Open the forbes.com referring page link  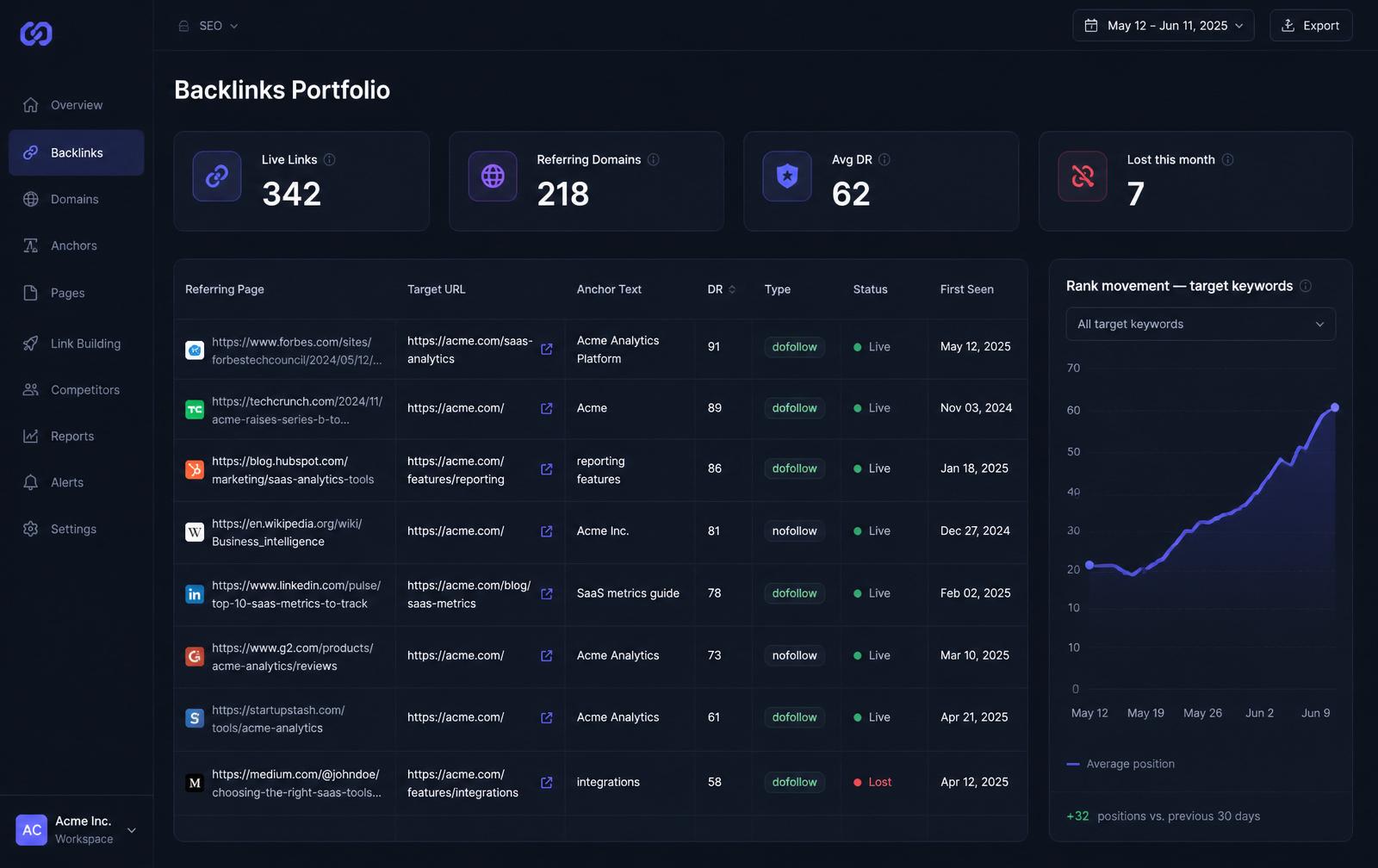coord(296,350)
